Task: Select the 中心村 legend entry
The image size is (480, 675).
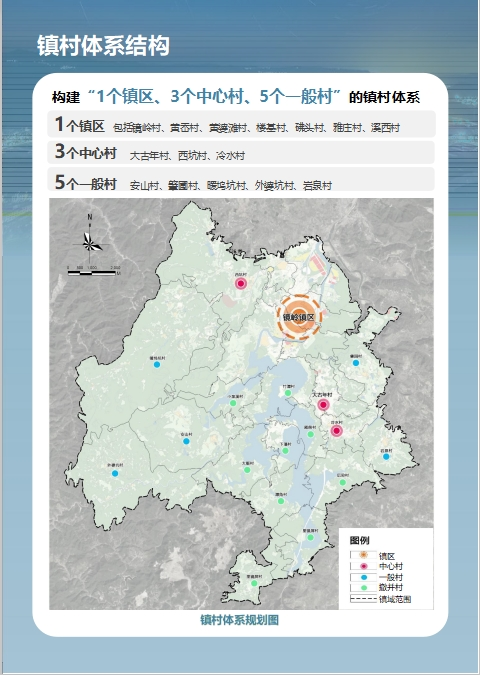Action: (376, 566)
